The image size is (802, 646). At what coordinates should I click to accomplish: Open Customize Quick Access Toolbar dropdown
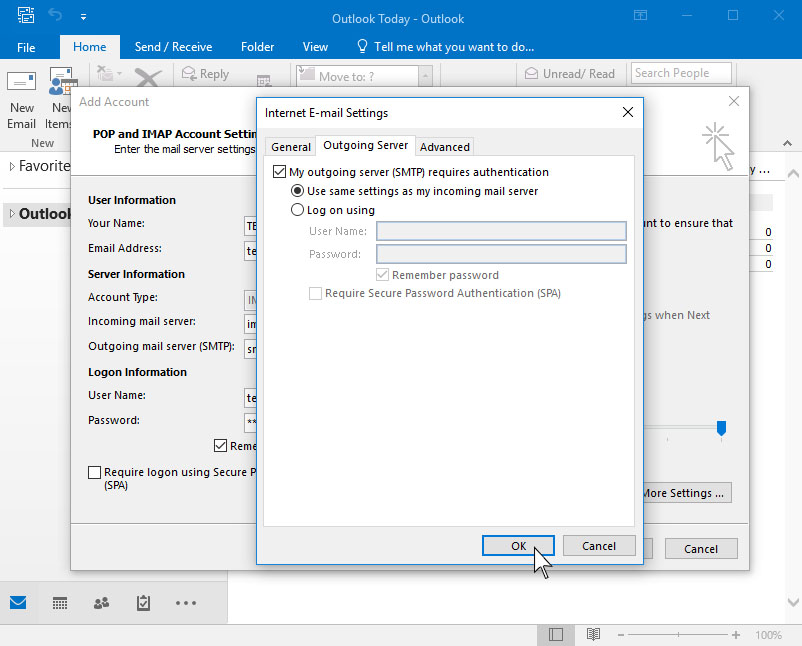tap(83, 17)
